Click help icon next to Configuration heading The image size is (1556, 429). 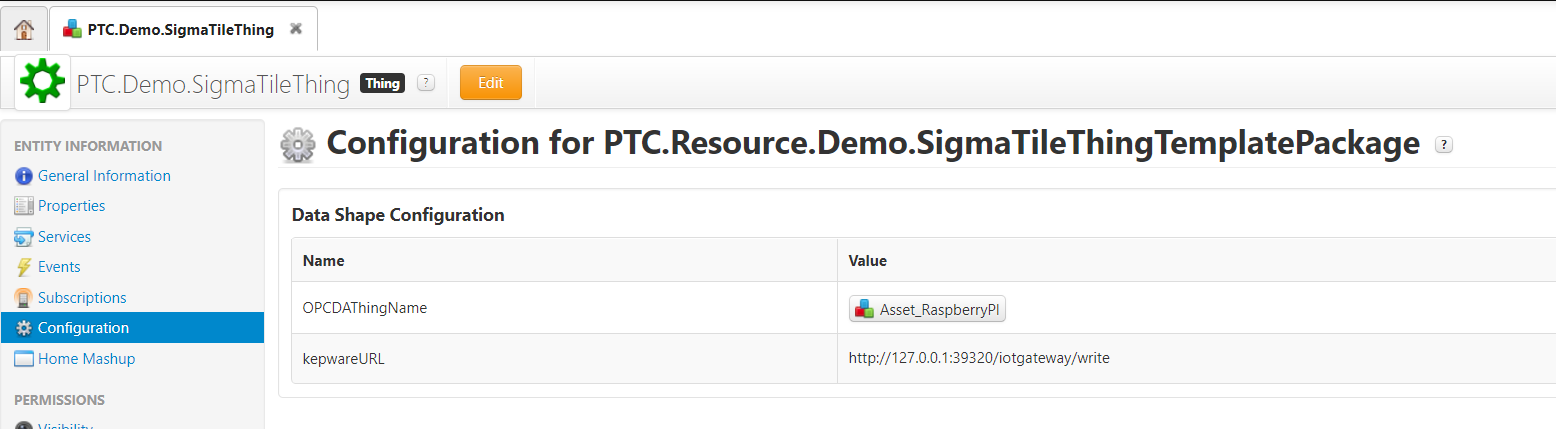1444,144
